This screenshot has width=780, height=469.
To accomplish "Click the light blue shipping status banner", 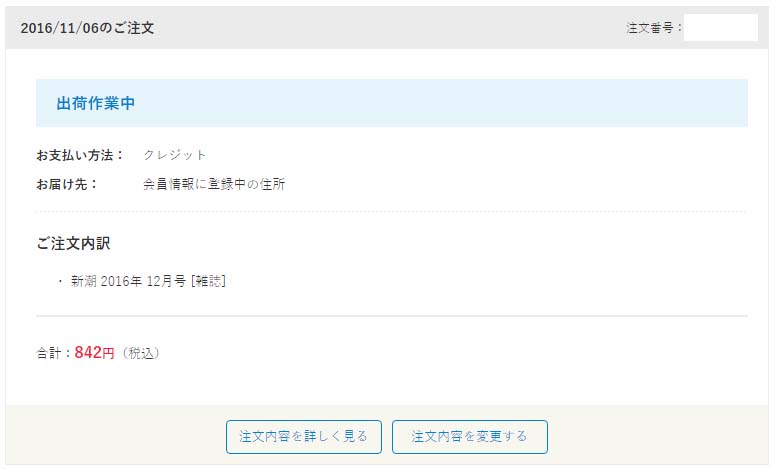I will 450,103.
